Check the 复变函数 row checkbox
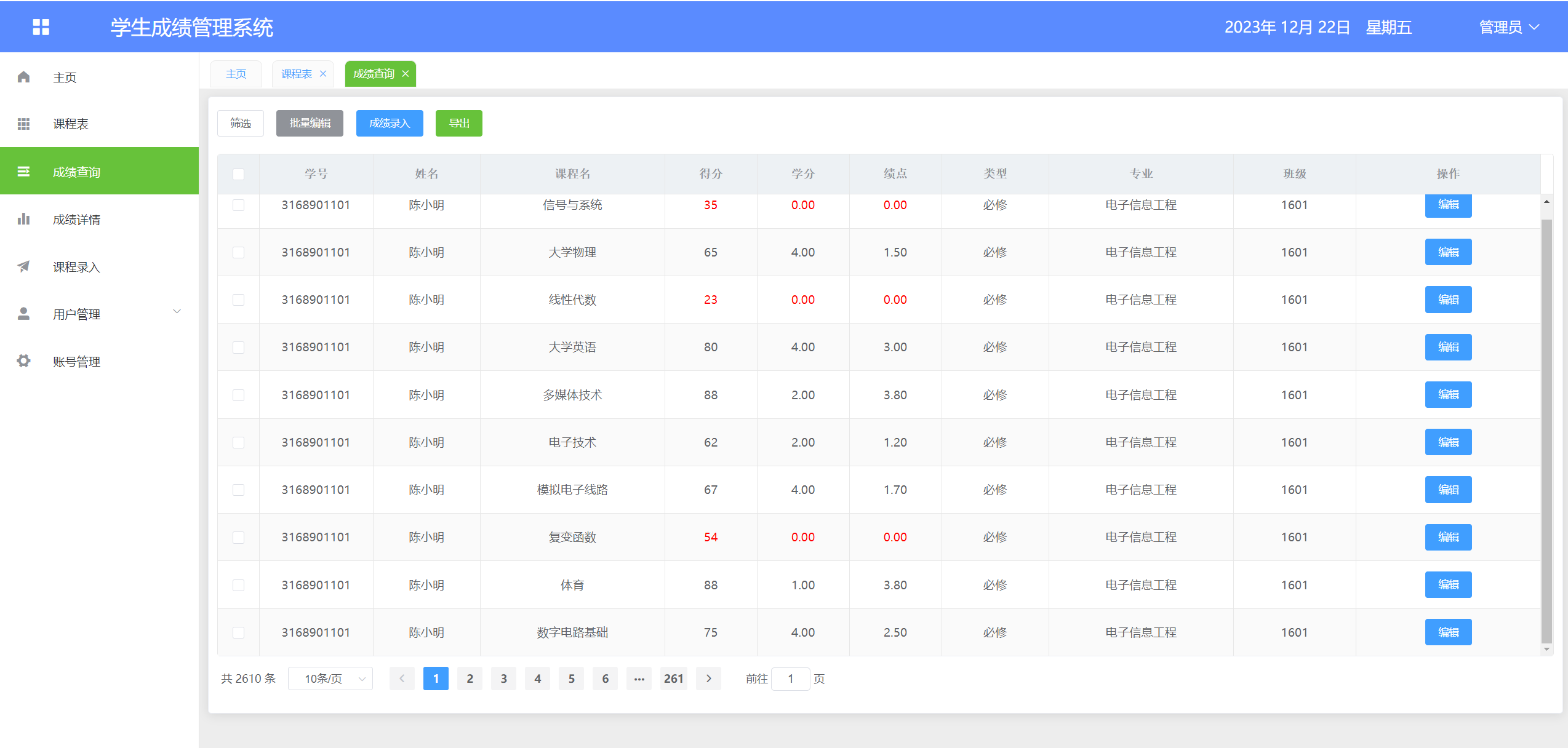 coord(239,538)
